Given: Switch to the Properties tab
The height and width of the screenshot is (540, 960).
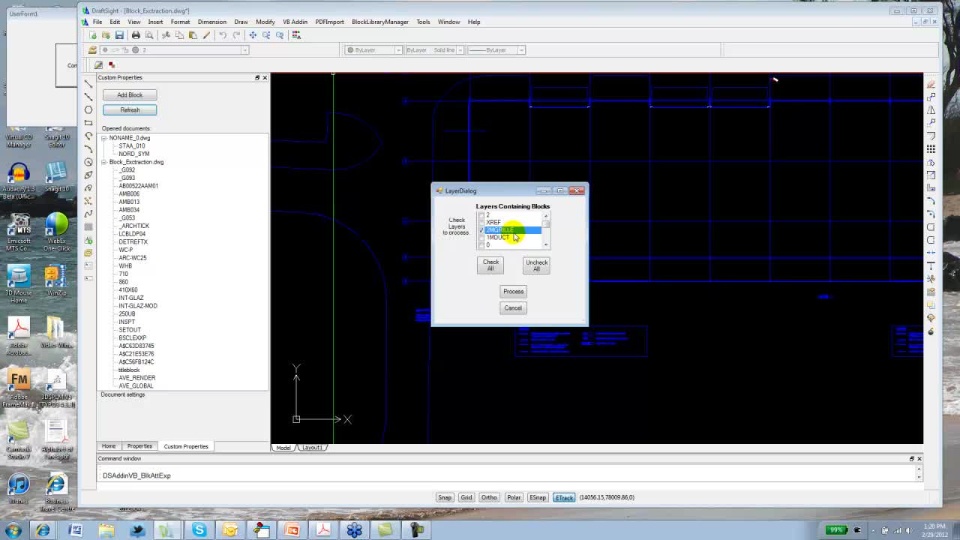Looking at the screenshot, I should pyautogui.click(x=139, y=446).
